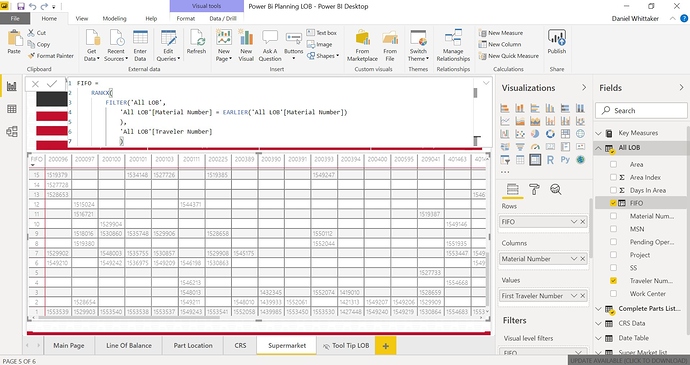Open the Get Data ribbon button
Image resolution: width=690 pixels, height=365 pixels.
92,45
